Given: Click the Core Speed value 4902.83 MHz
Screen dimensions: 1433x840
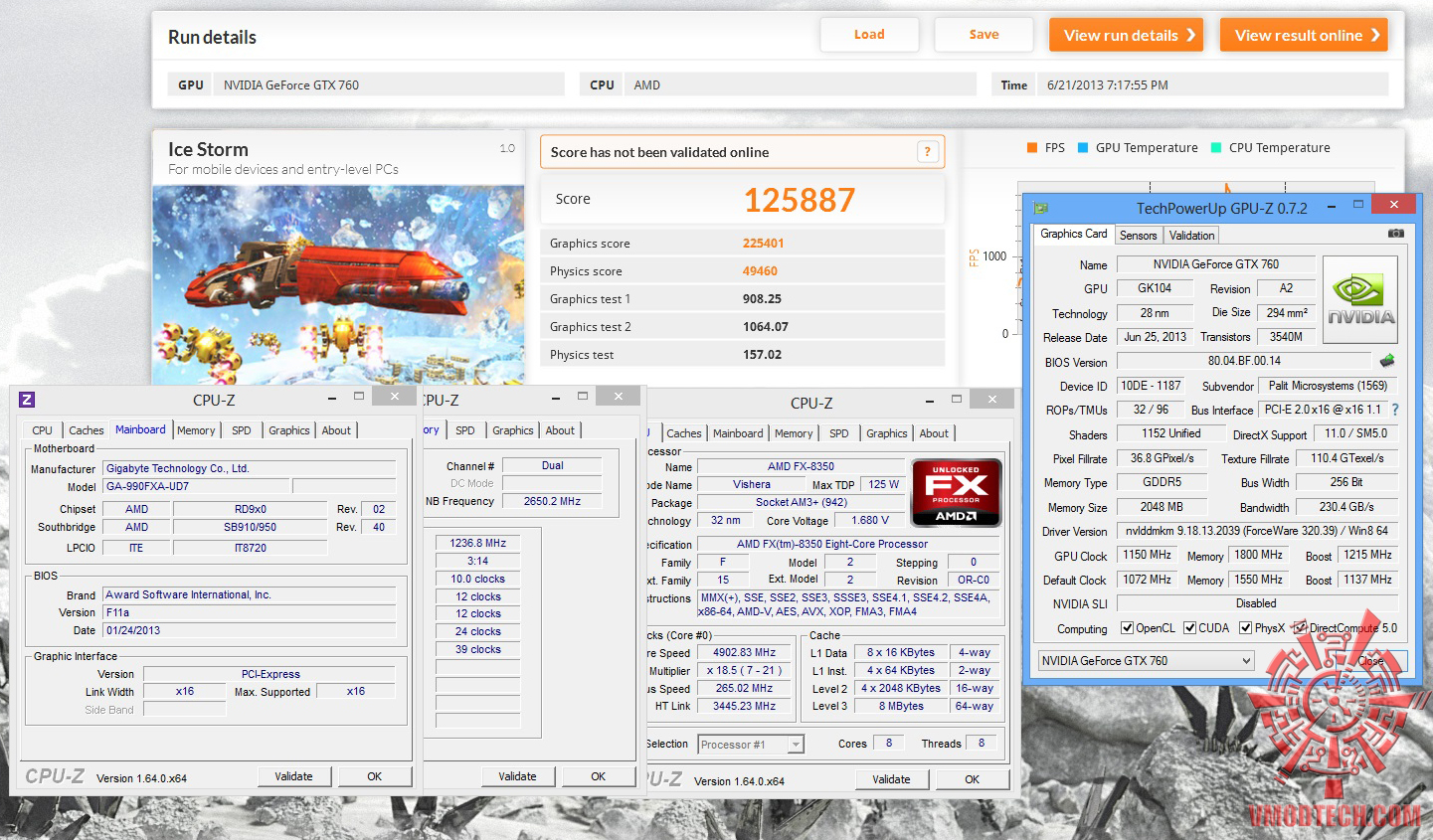Looking at the screenshot, I should click(744, 653).
